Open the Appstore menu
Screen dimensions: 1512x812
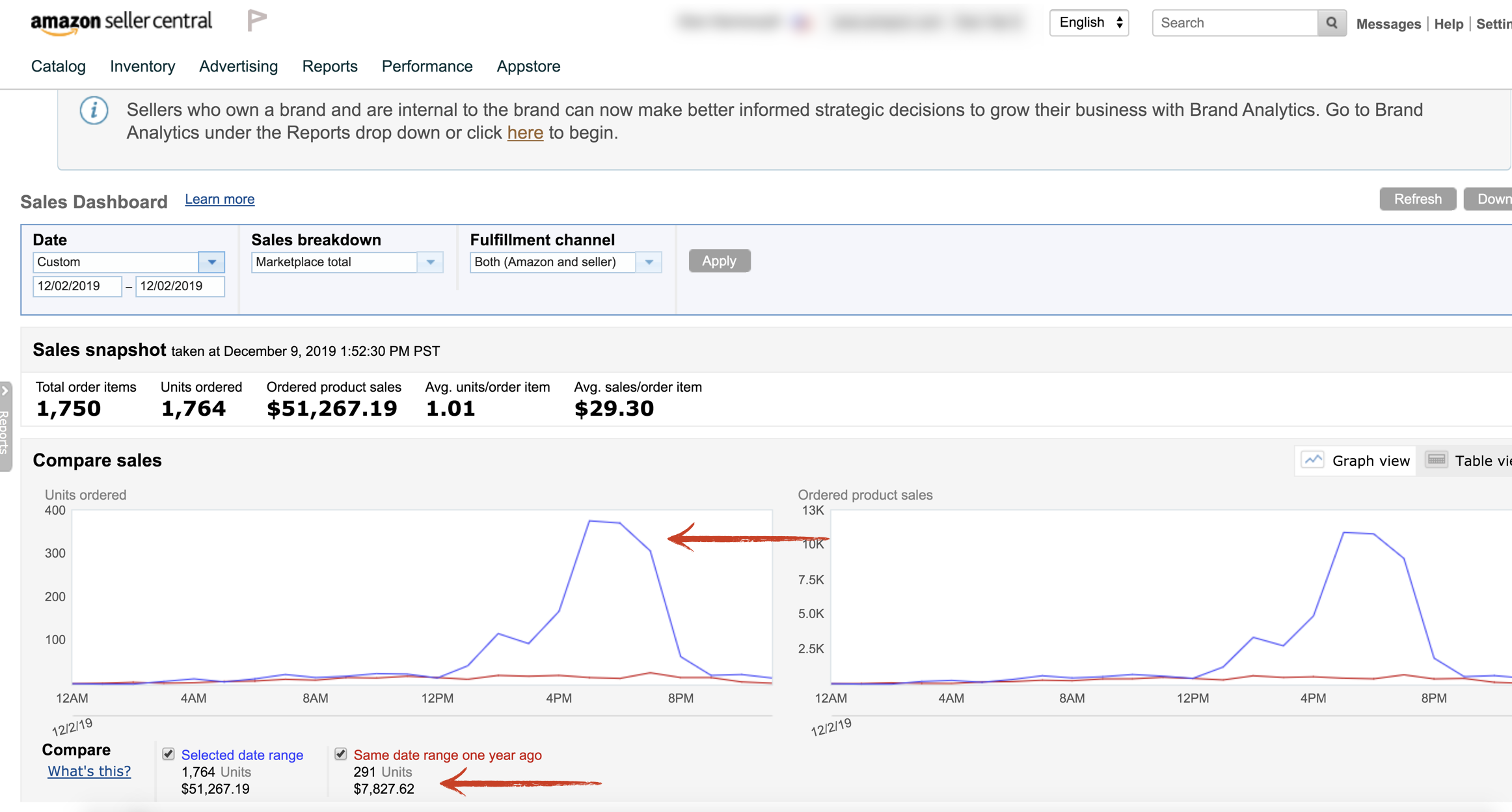coord(528,66)
